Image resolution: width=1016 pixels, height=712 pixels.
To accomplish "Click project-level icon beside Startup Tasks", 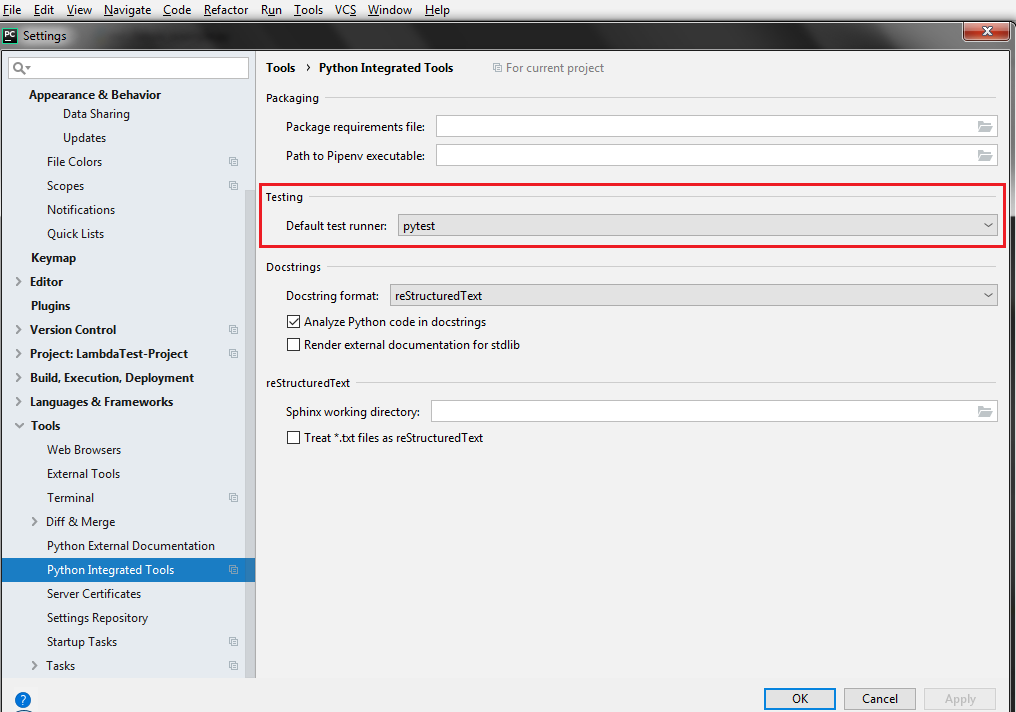I will point(233,641).
